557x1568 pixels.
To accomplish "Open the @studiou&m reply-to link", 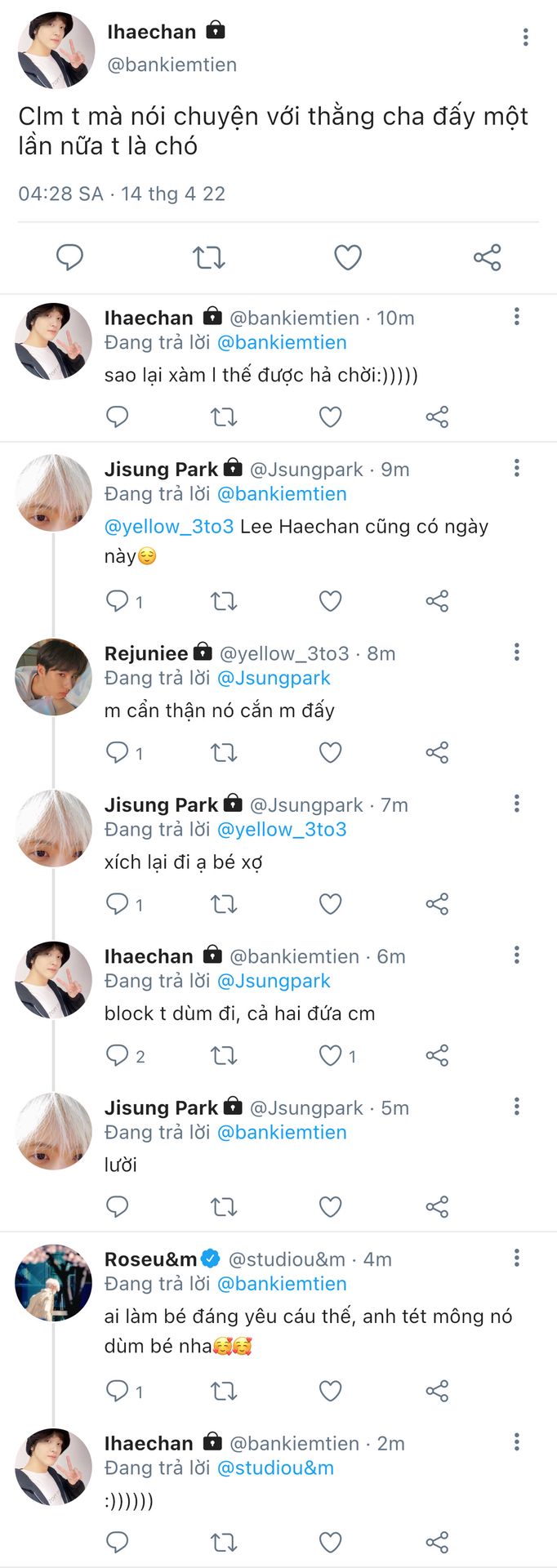I will [275, 1468].
